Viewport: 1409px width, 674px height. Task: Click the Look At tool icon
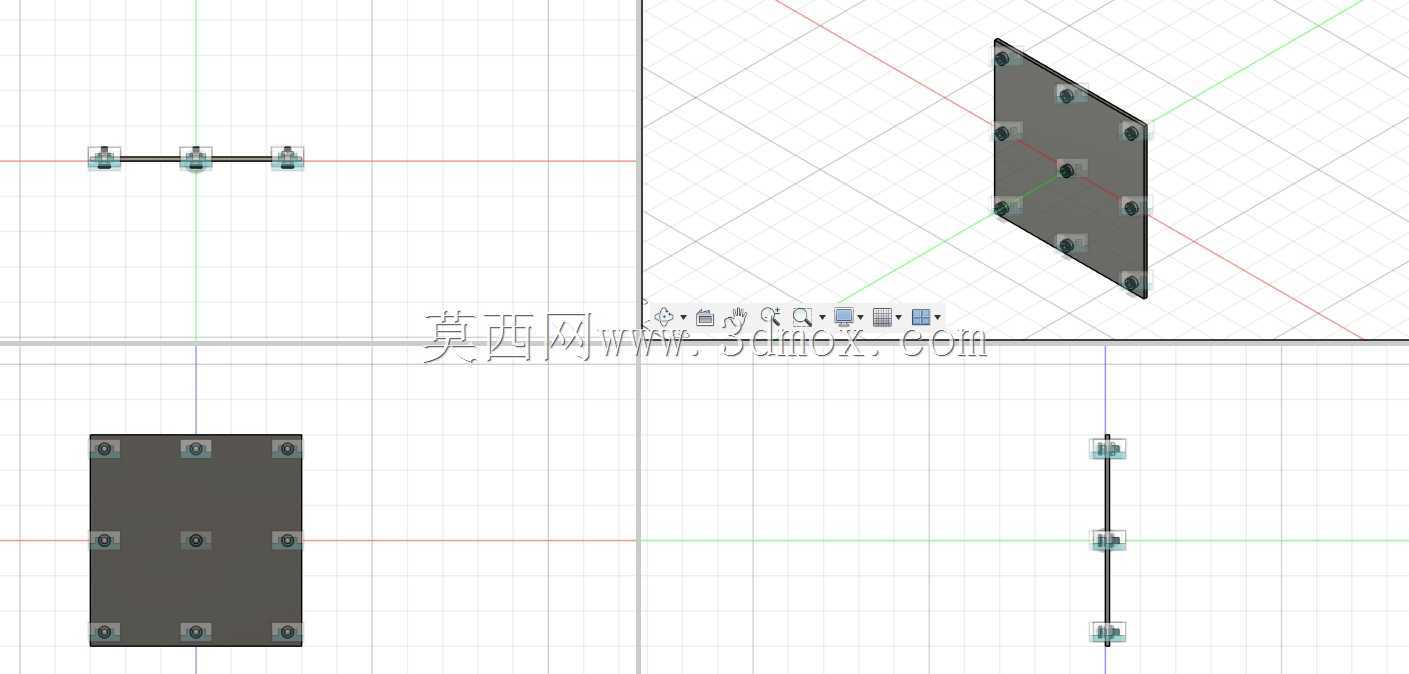[x=705, y=317]
